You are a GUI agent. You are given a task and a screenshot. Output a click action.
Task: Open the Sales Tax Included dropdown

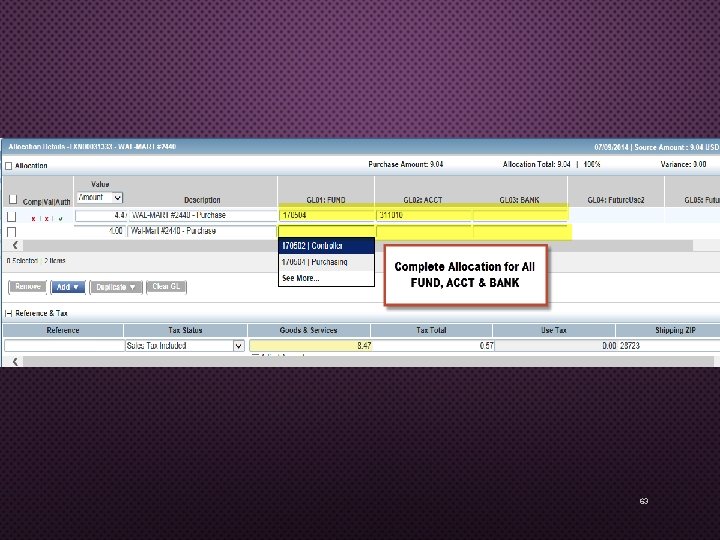tap(239, 346)
